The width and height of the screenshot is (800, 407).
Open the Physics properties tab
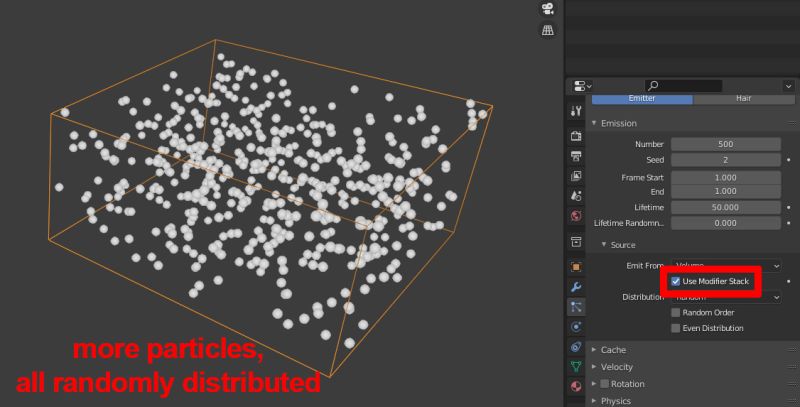click(576, 327)
